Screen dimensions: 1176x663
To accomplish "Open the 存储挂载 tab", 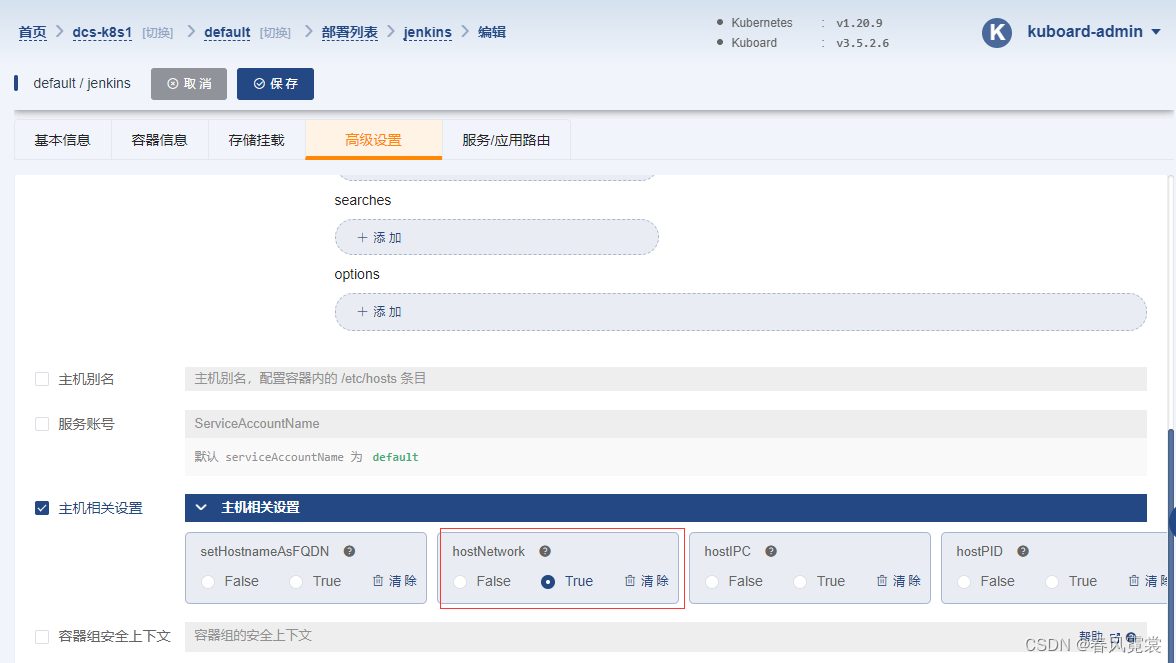I will 256,140.
